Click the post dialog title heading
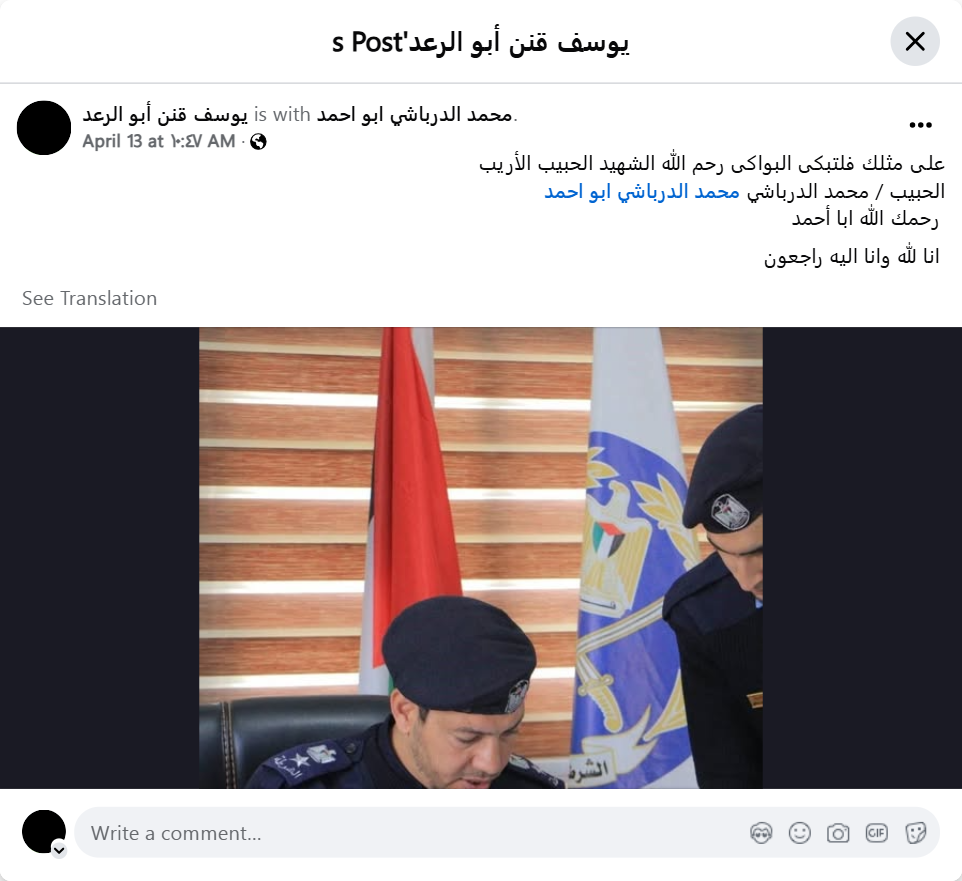962x881 pixels. pos(480,42)
